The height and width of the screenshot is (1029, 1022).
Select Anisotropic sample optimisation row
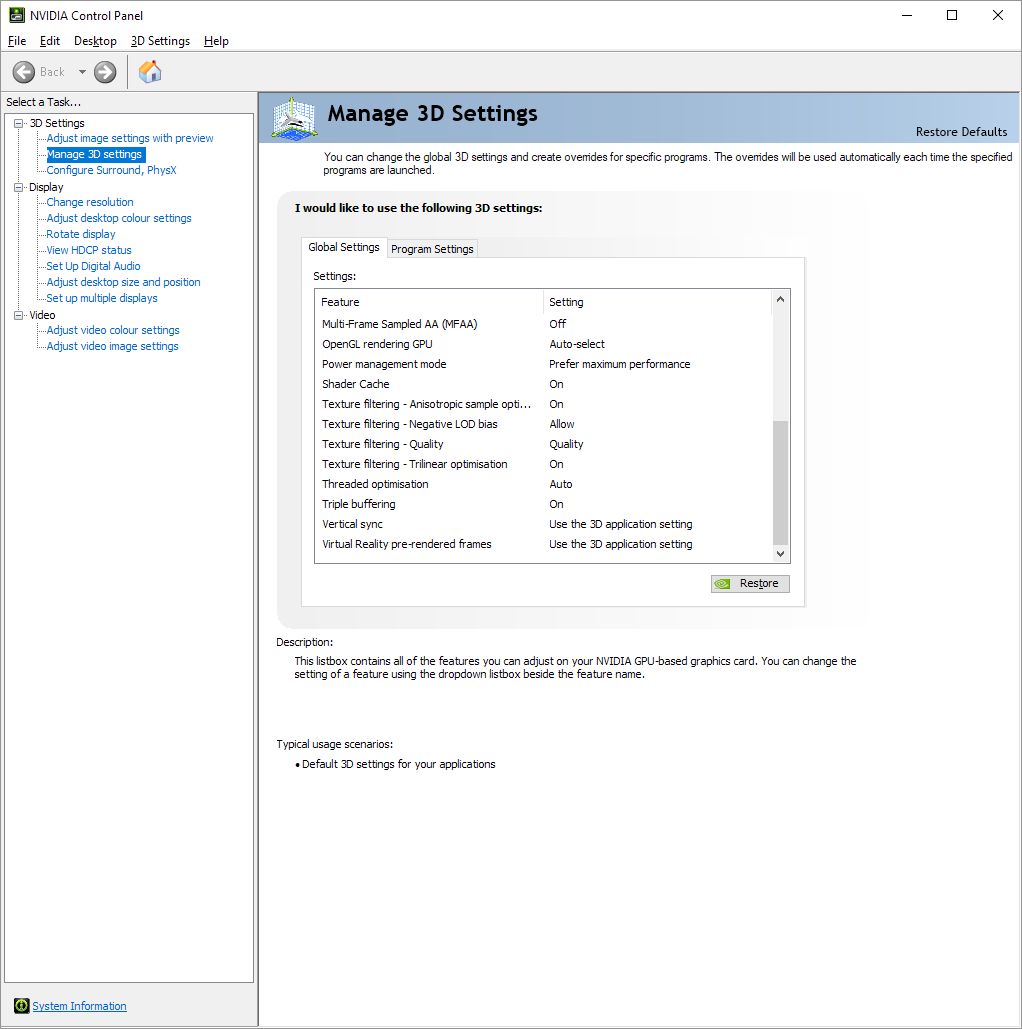[x=543, y=404]
